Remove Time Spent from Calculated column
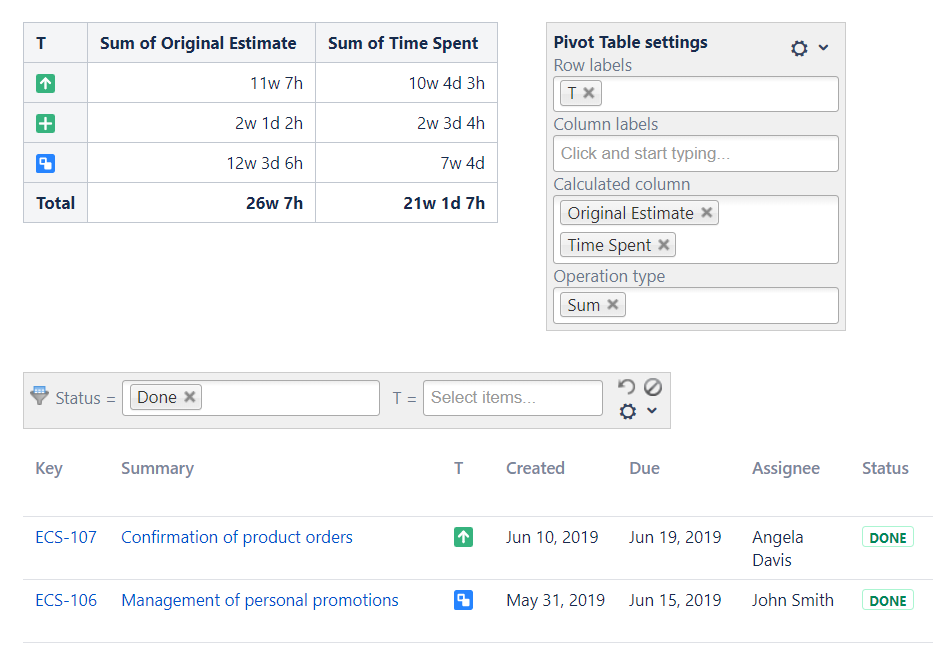This screenshot has width=933, height=651. click(x=664, y=245)
